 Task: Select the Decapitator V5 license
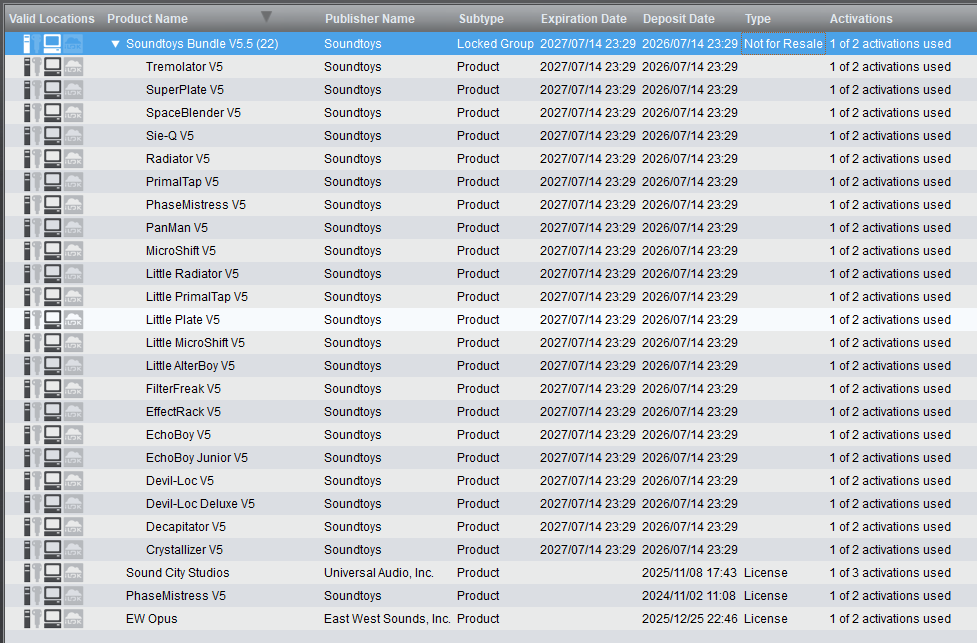pos(491,528)
